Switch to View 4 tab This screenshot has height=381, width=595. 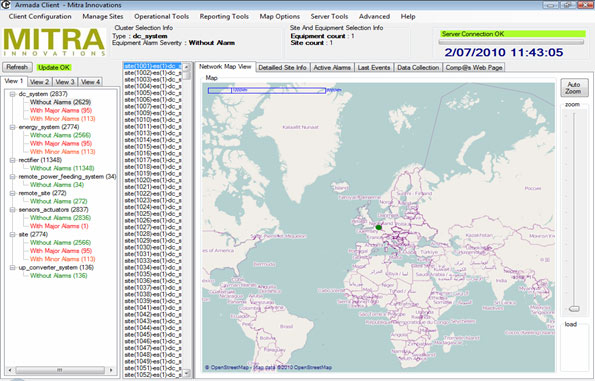click(90, 82)
